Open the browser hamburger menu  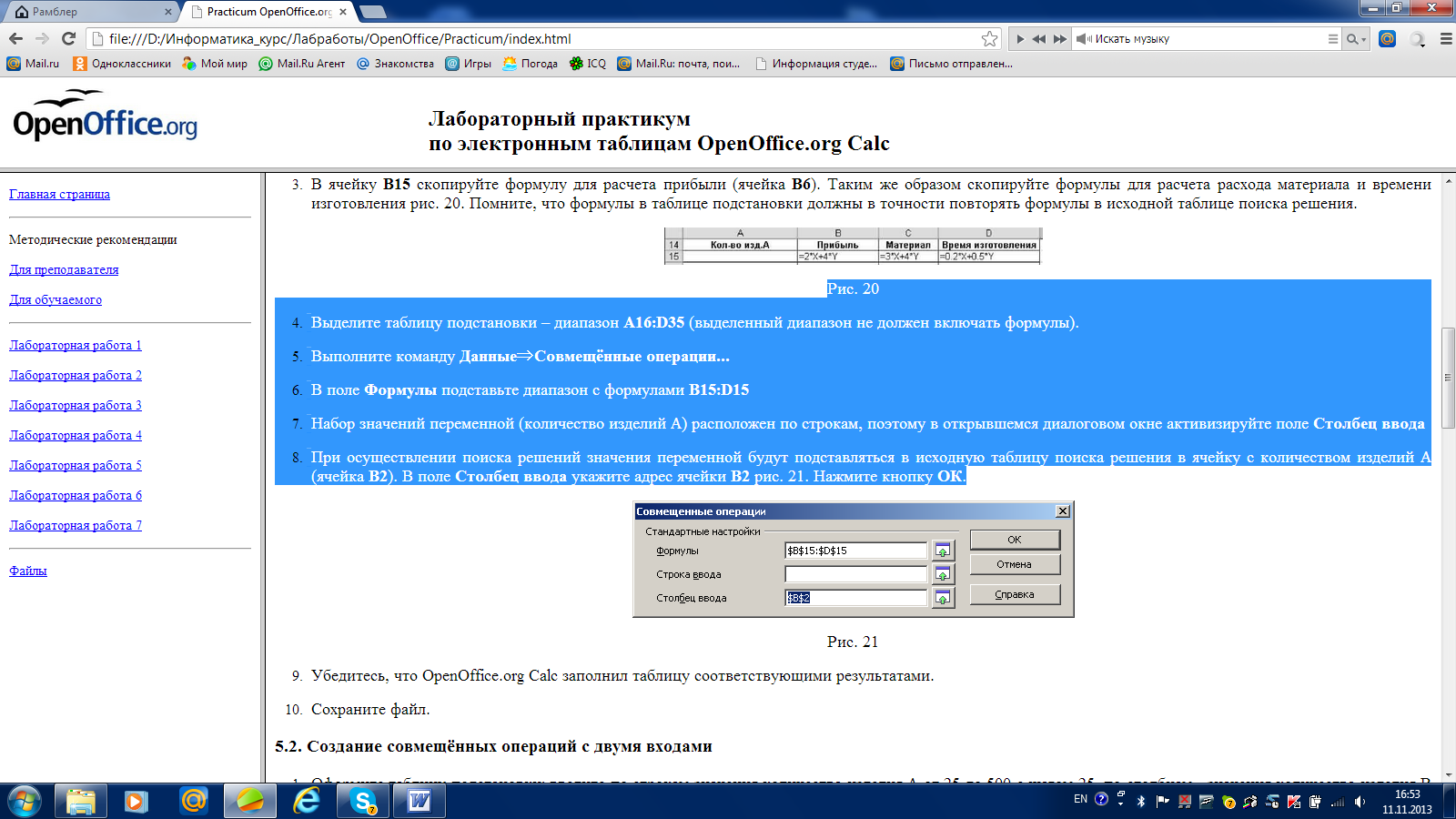(x=1445, y=39)
